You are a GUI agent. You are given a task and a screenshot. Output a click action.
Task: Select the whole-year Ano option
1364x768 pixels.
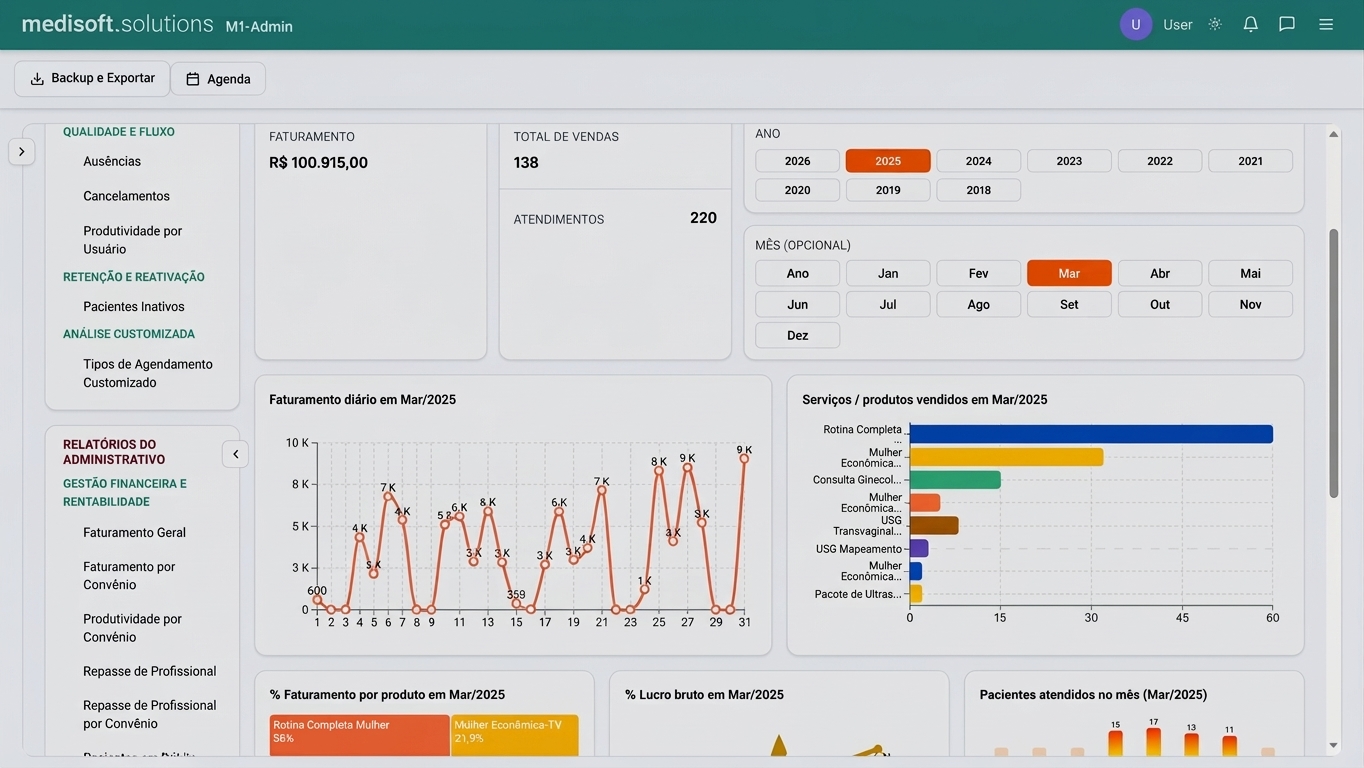click(x=798, y=273)
